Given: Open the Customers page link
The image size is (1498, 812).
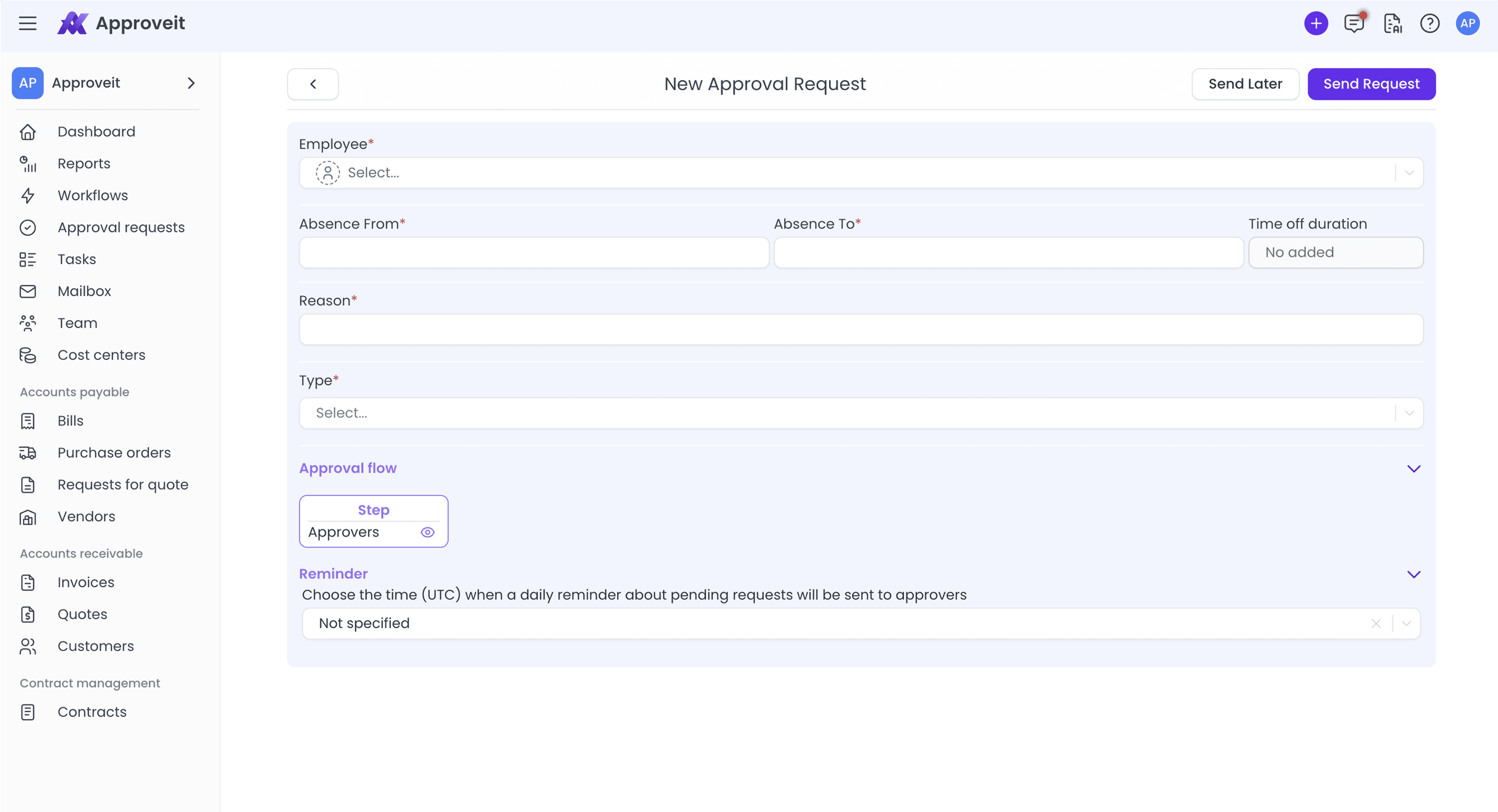Looking at the screenshot, I should pyautogui.click(x=96, y=646).
